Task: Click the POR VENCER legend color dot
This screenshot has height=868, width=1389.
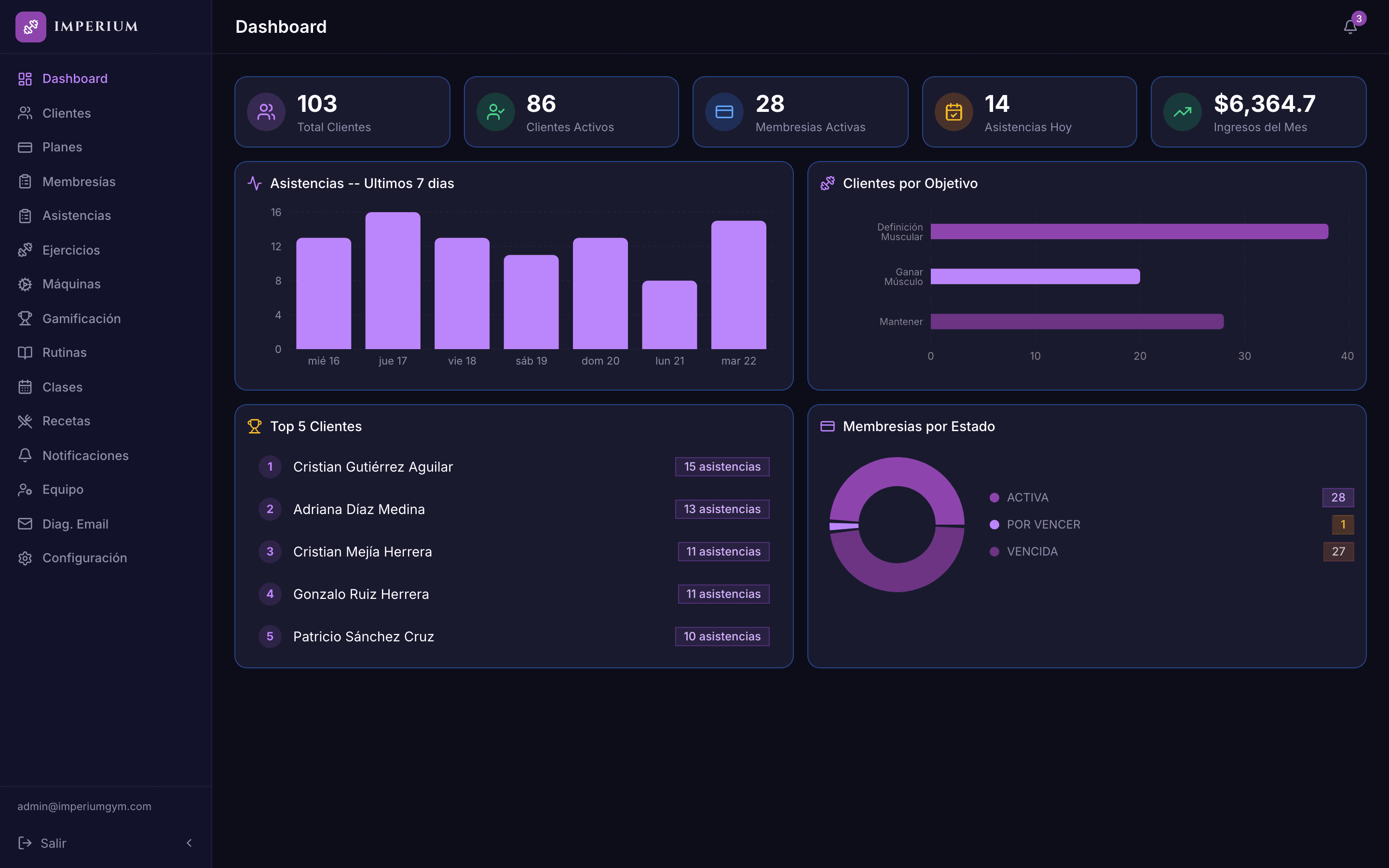Action: [x=994, y=525]
